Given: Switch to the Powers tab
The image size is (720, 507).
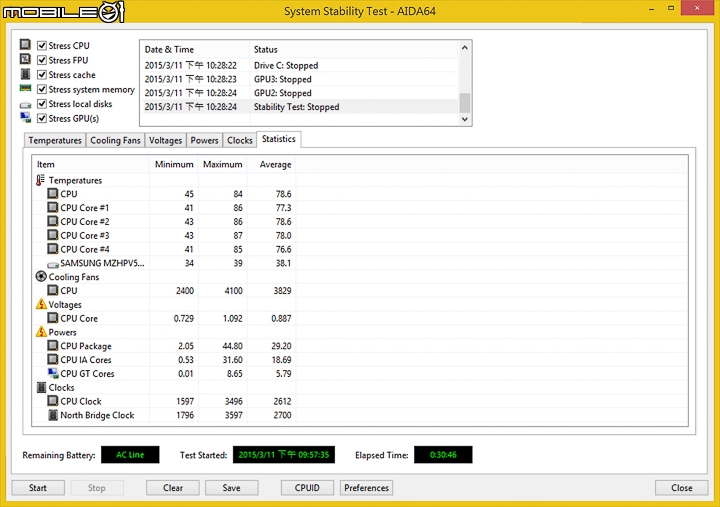Looking at the screenshot, I should [x=204, y=140].
